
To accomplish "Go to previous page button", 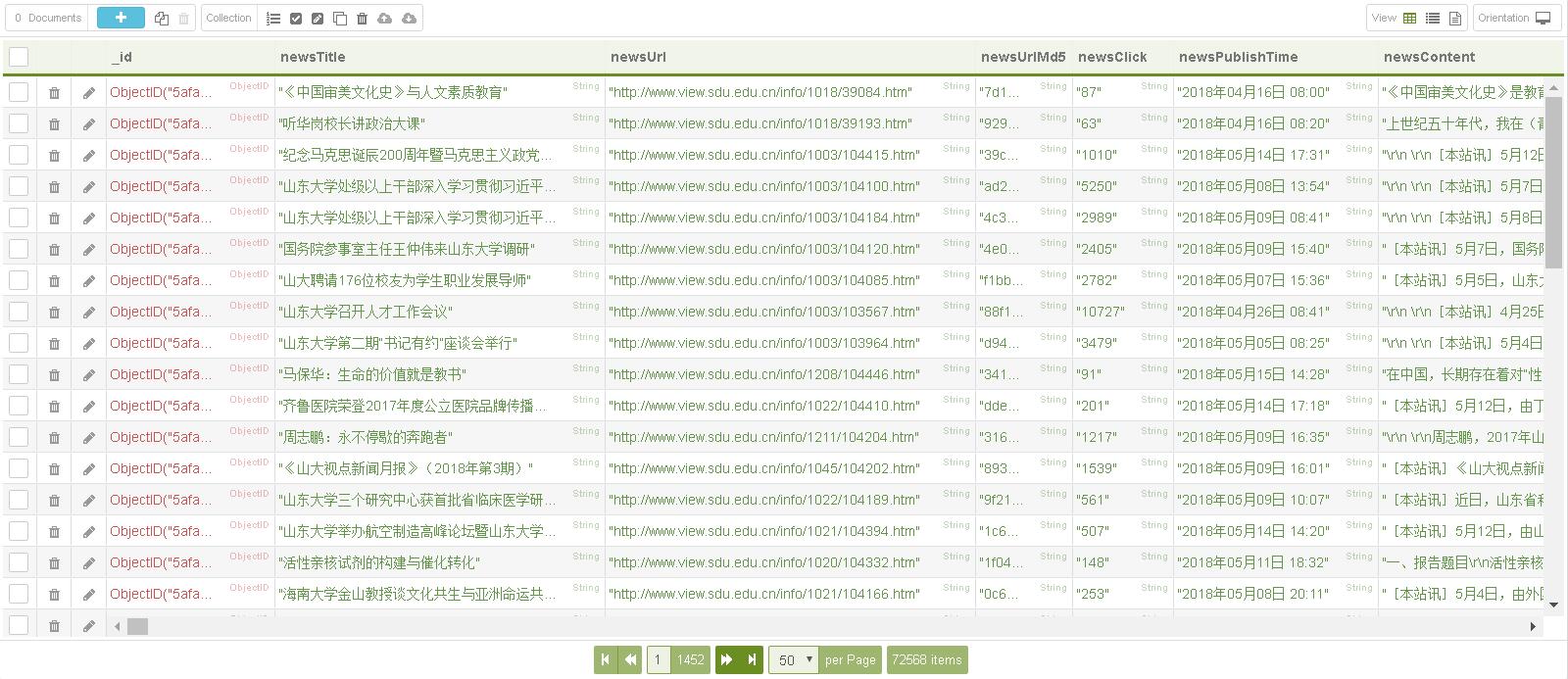I will pyautogui.click(x=631, y=660).
